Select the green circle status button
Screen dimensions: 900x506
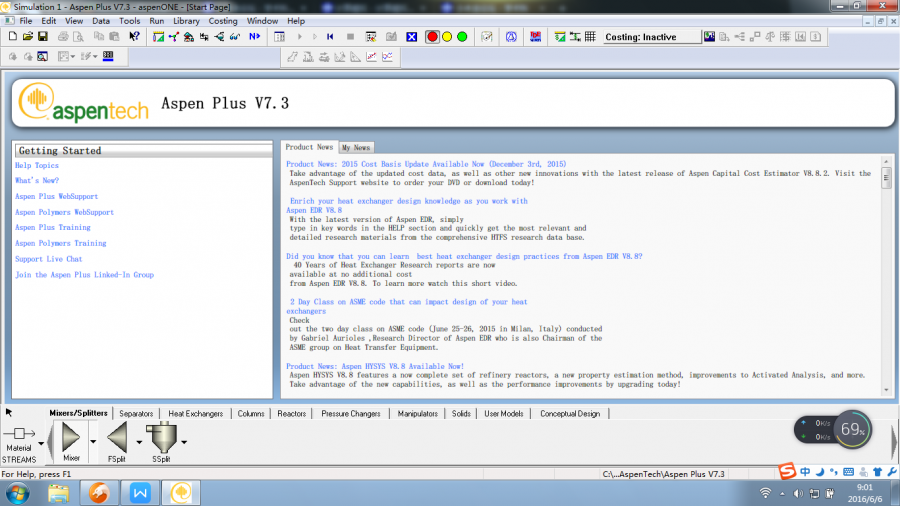(x=462, y=37)
